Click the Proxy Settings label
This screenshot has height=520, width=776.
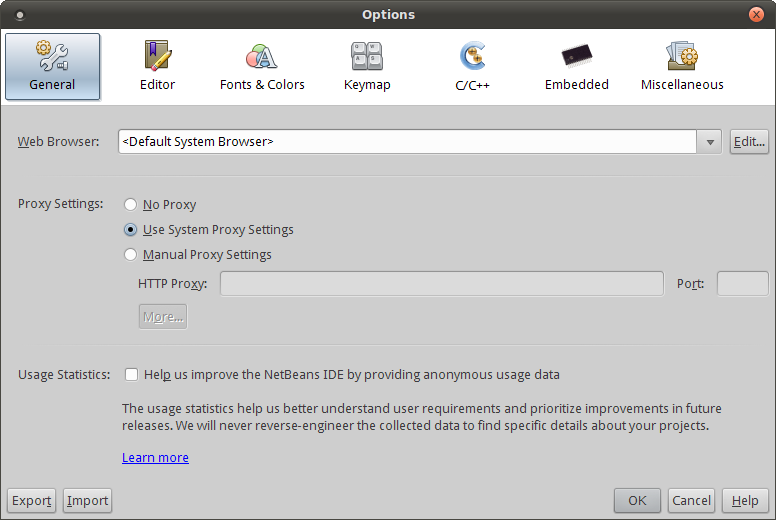[x=60, y=204]
